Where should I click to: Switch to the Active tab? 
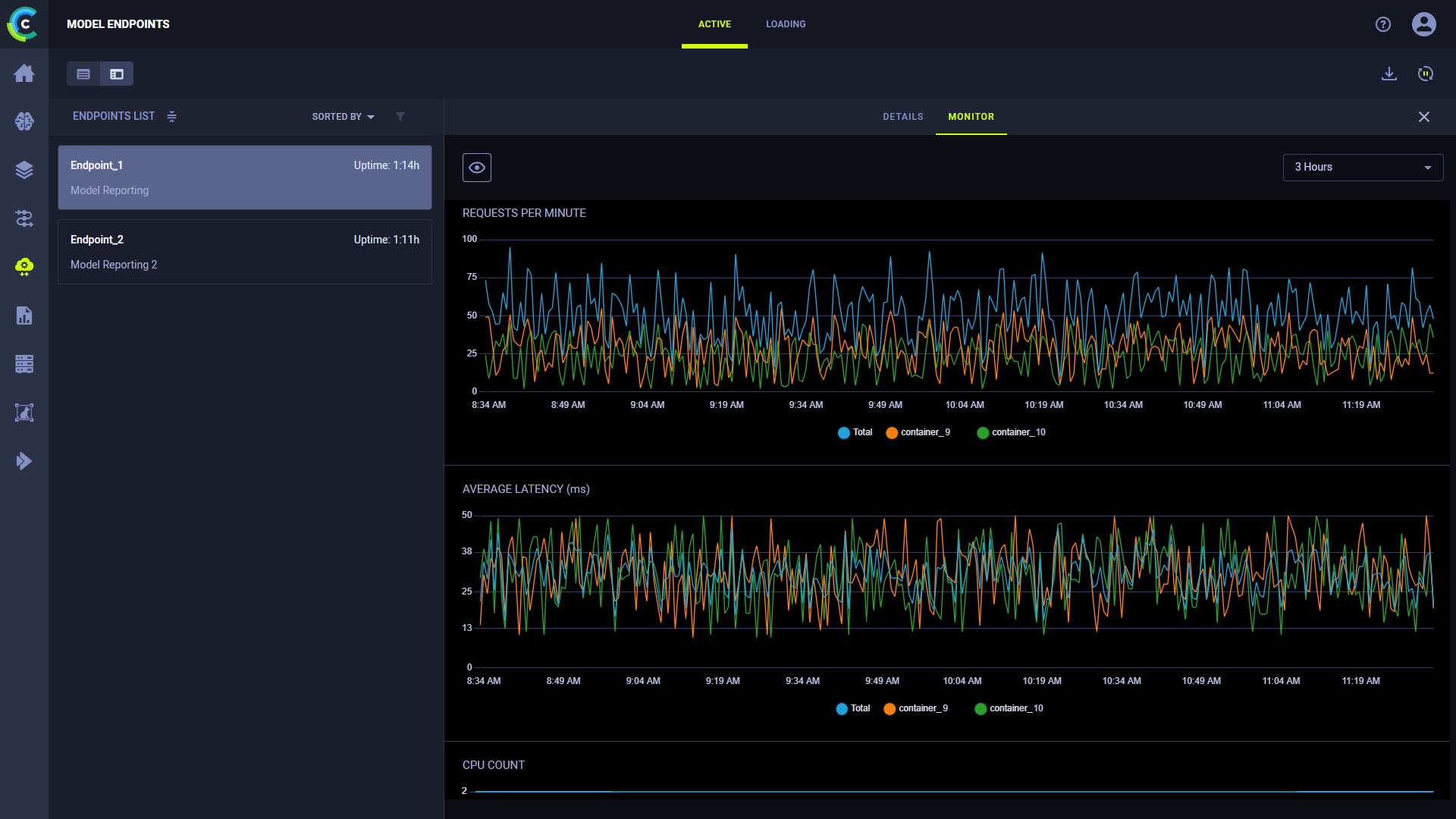(x=714, y=24)
